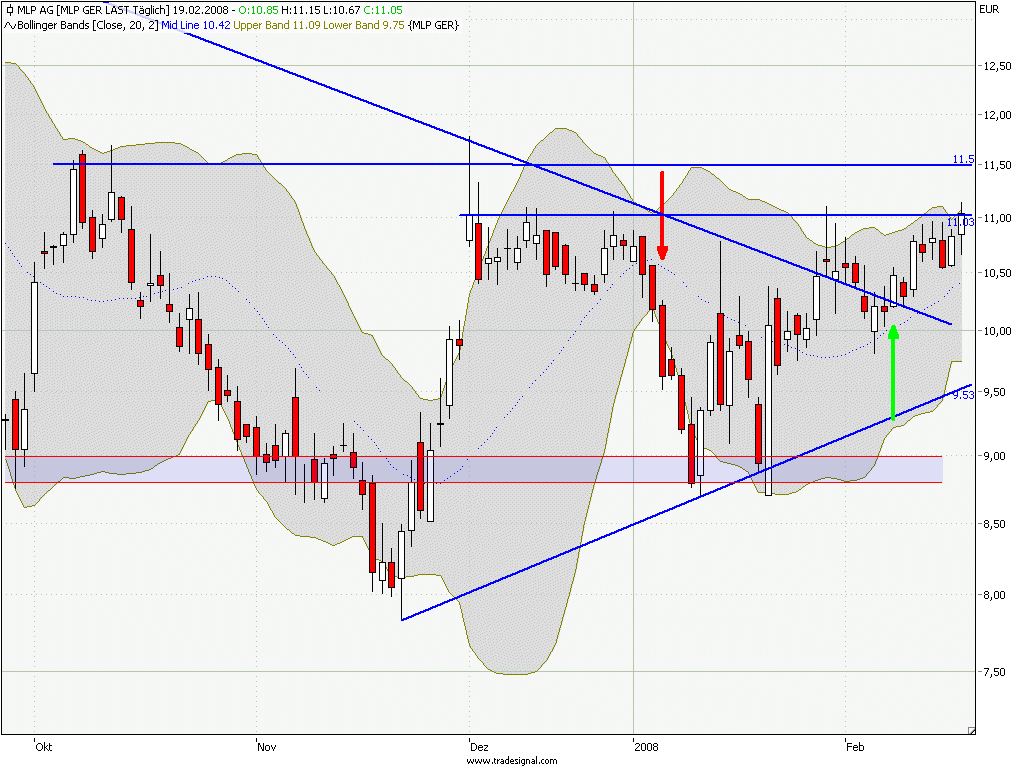Click the Bollinger Bands indicator line icon

click(10, 25)
